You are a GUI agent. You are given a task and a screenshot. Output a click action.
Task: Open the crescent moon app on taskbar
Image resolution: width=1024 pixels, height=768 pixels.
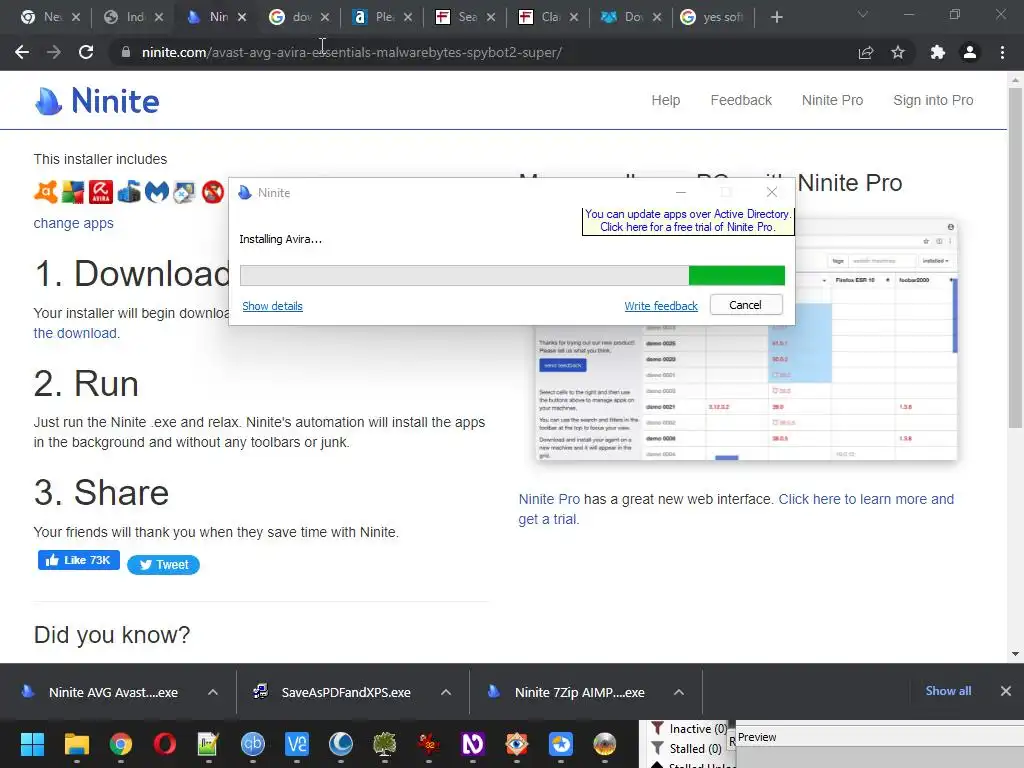coord(341,744)
